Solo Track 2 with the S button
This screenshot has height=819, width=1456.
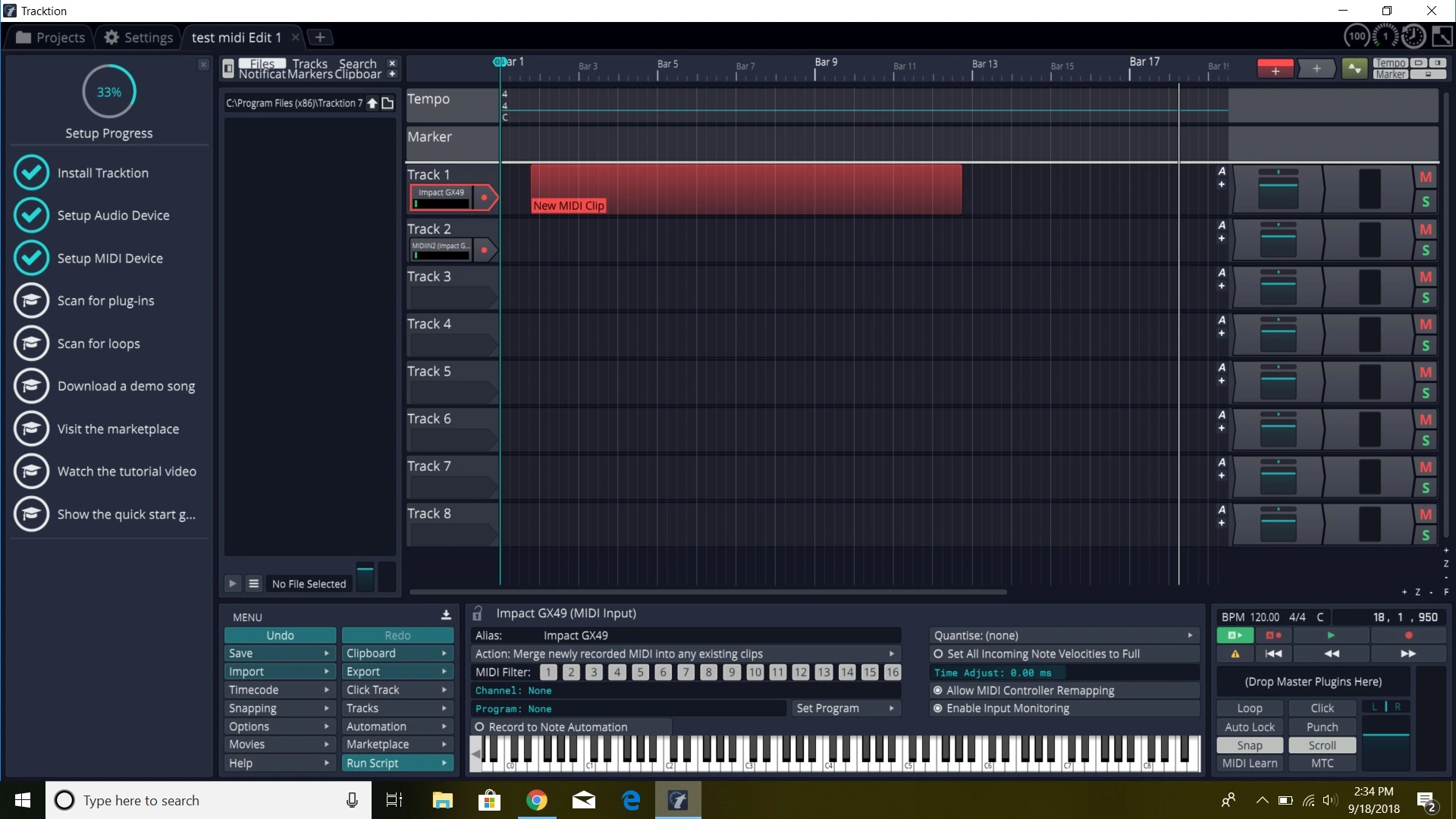point(1426,250)
